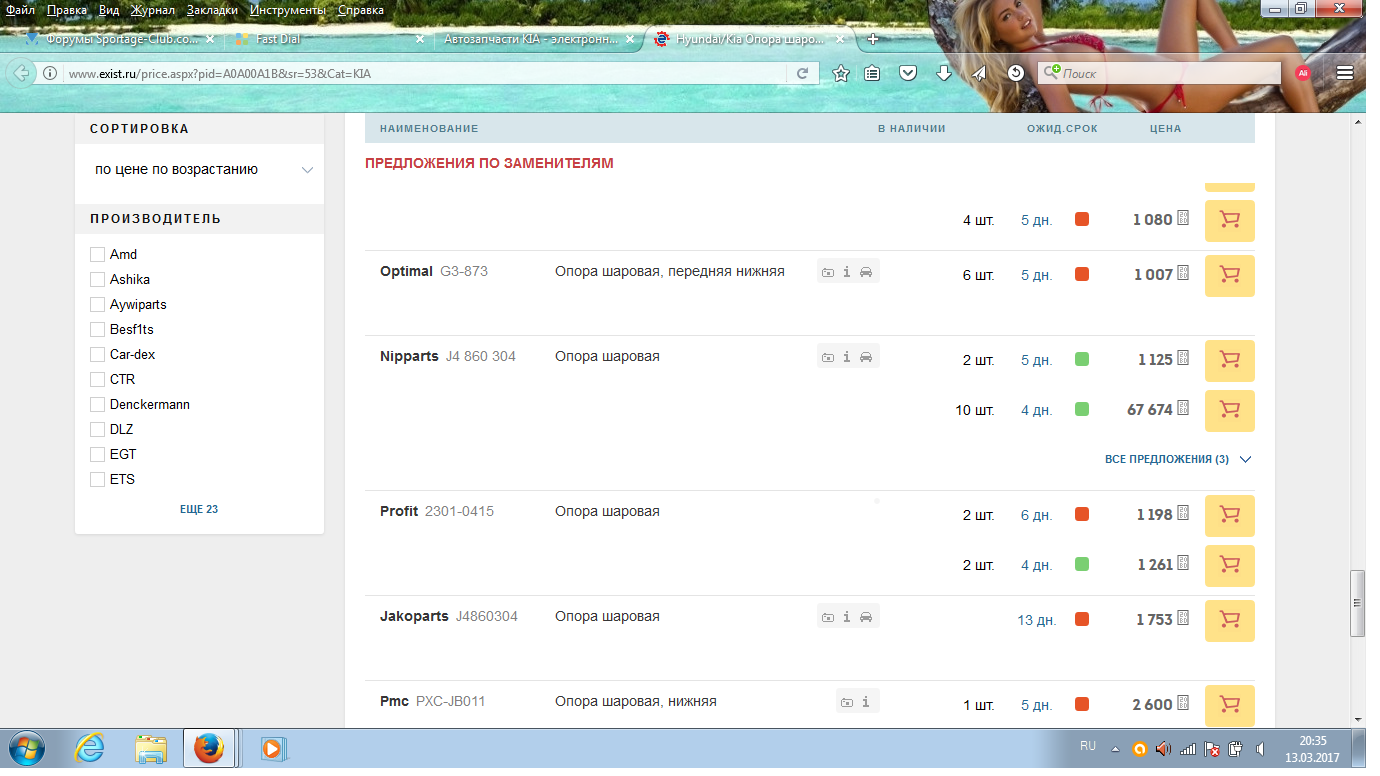Add Jakoparts J4860304 to cart
The width and height of the screenshot is (1380, 776).
1229,620
